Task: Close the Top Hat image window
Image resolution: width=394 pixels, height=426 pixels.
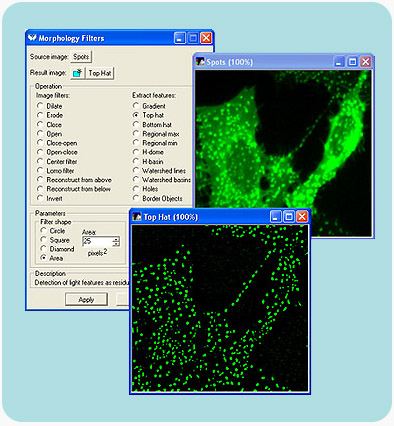Action: coord(302,217)
